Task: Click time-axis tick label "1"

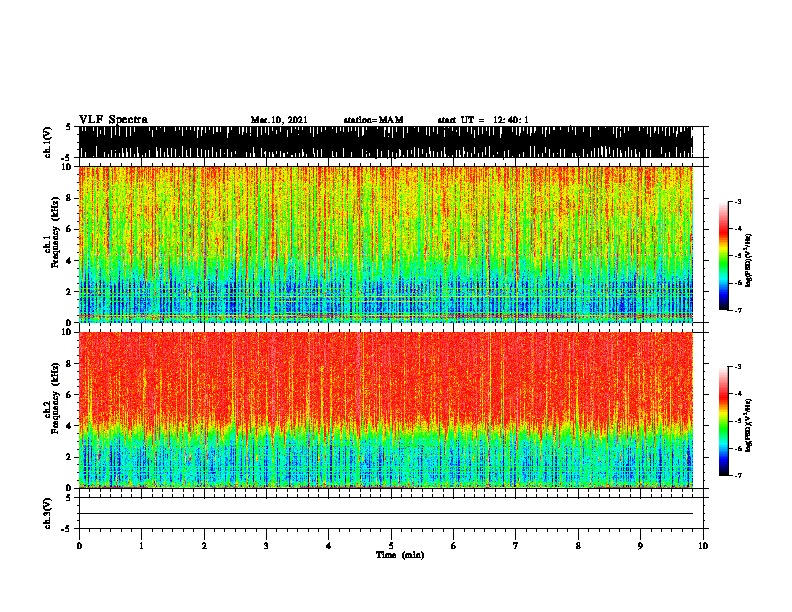Action: point(141,545)
